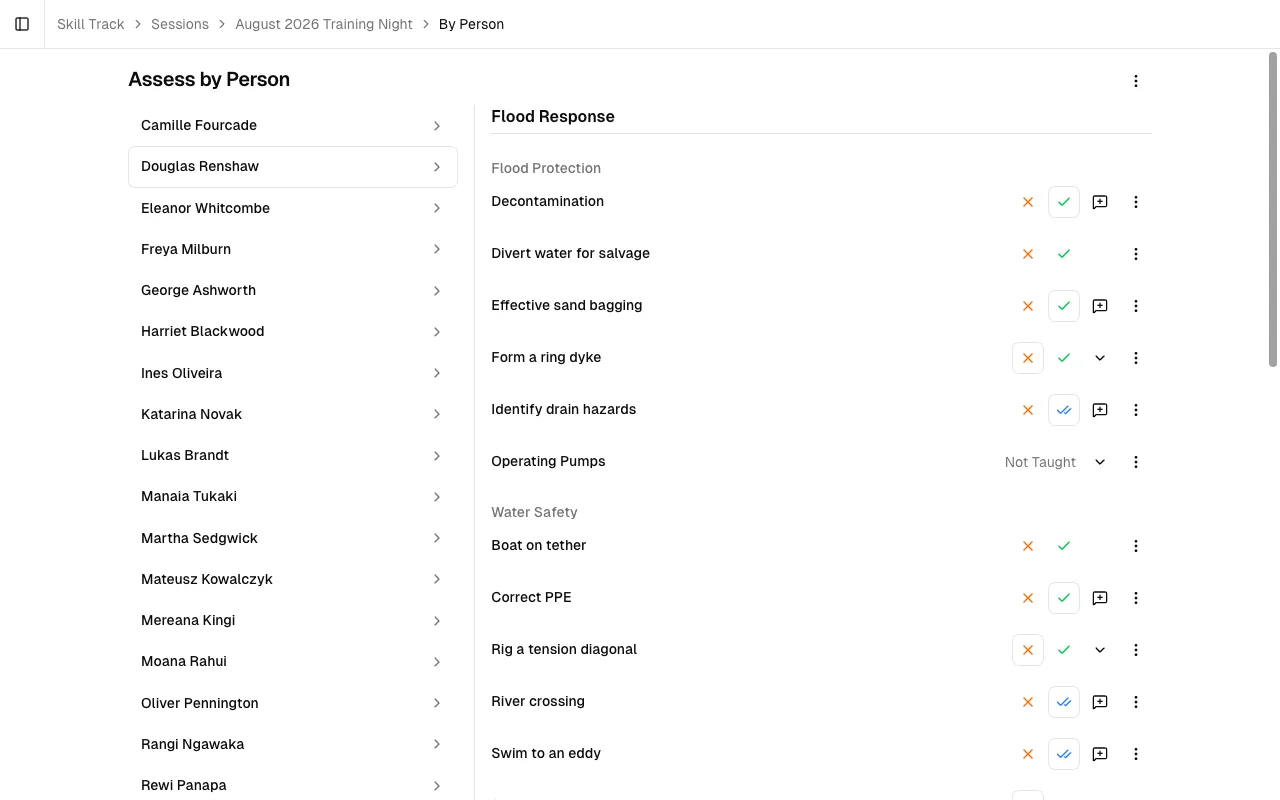Open more options for Correct PPE

pyautogui.click(x=1136, y=598)
